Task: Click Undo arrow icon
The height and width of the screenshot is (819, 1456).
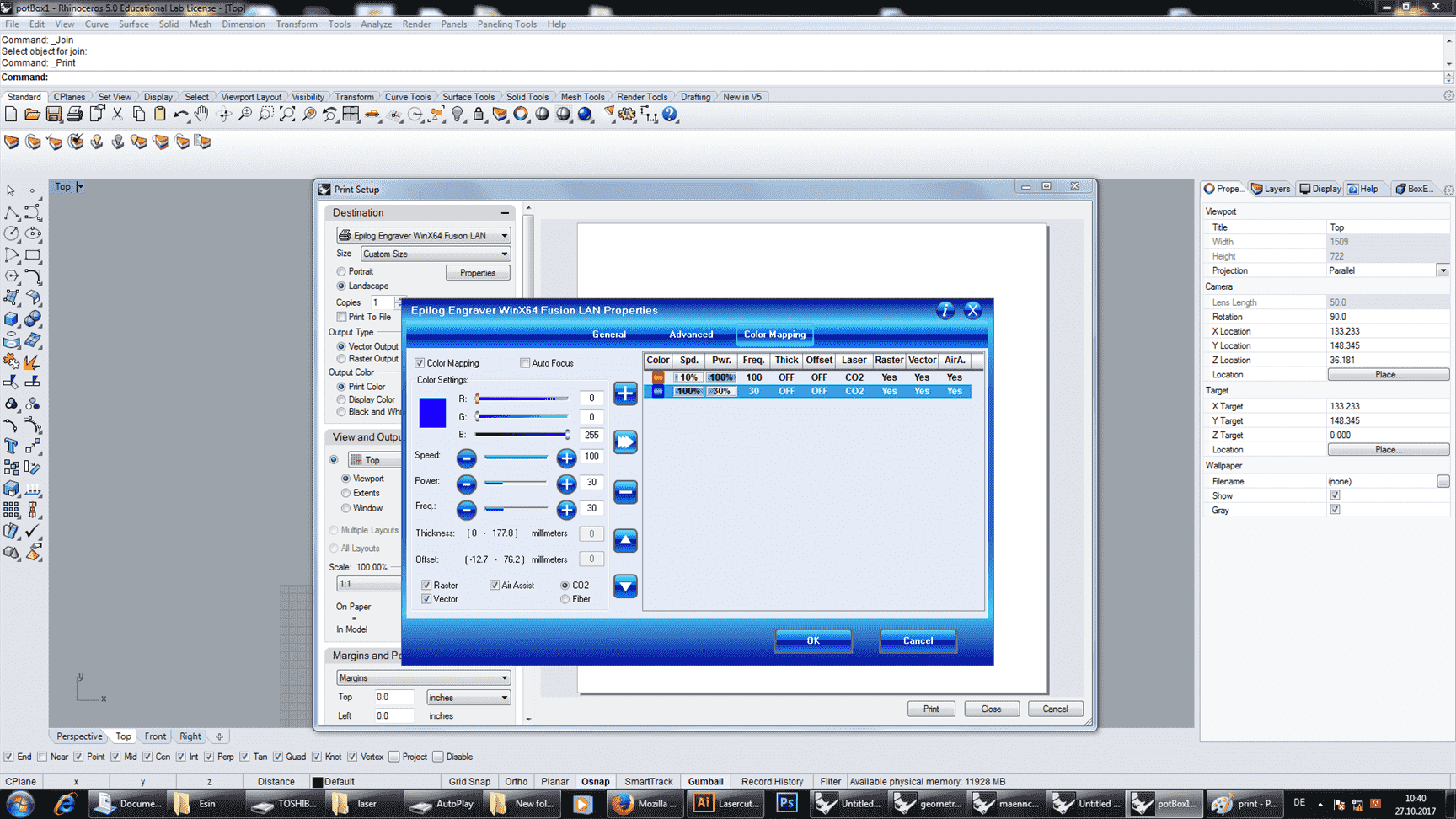Action: pyautogui.click(x=180, y=115)
